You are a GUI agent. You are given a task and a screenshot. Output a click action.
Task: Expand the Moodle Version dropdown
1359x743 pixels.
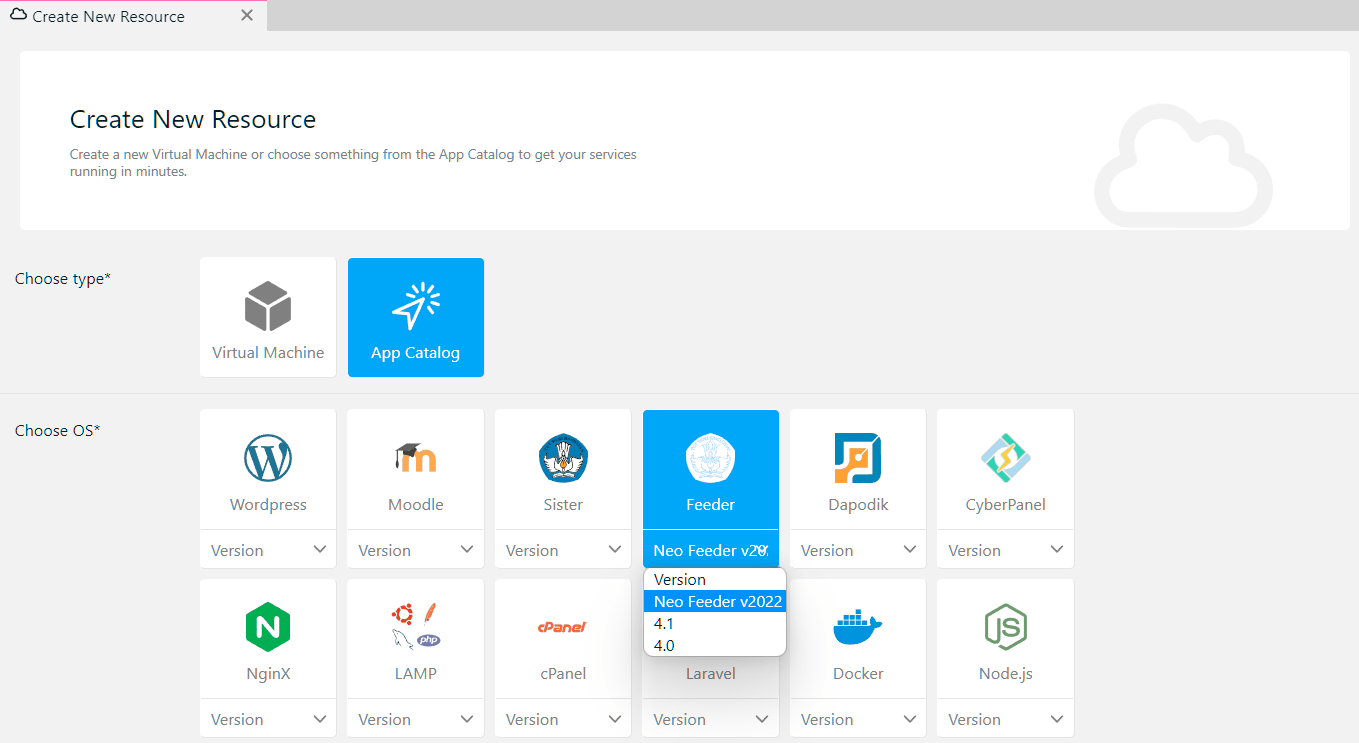coord(415,550)
